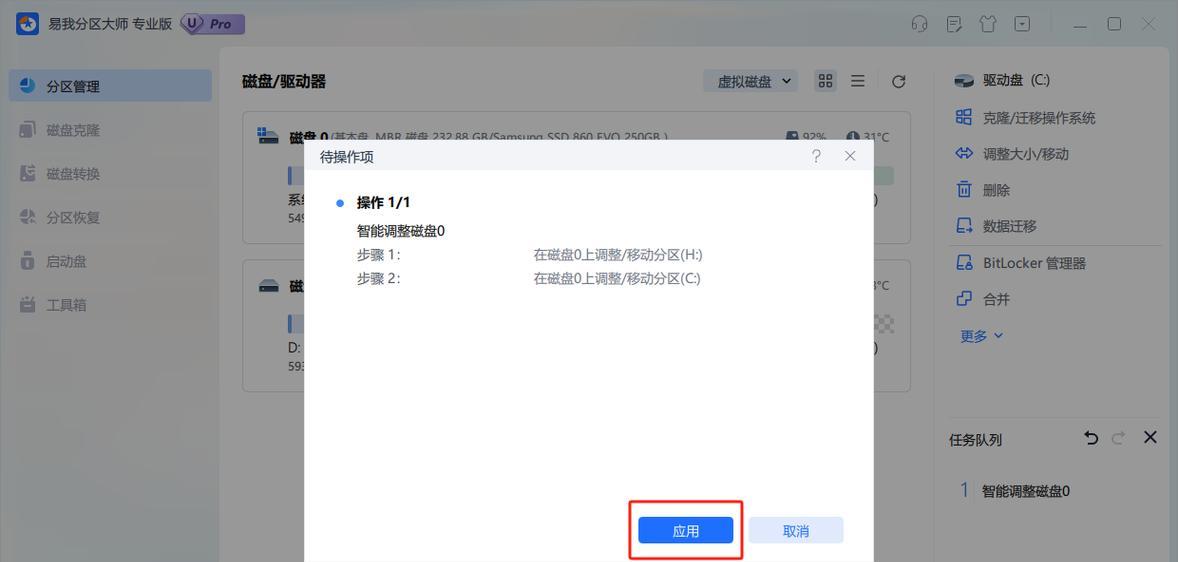This screenshot has width=1178, height=562.
Task: Click the blue 应用 button
Action: pos(685,530)
